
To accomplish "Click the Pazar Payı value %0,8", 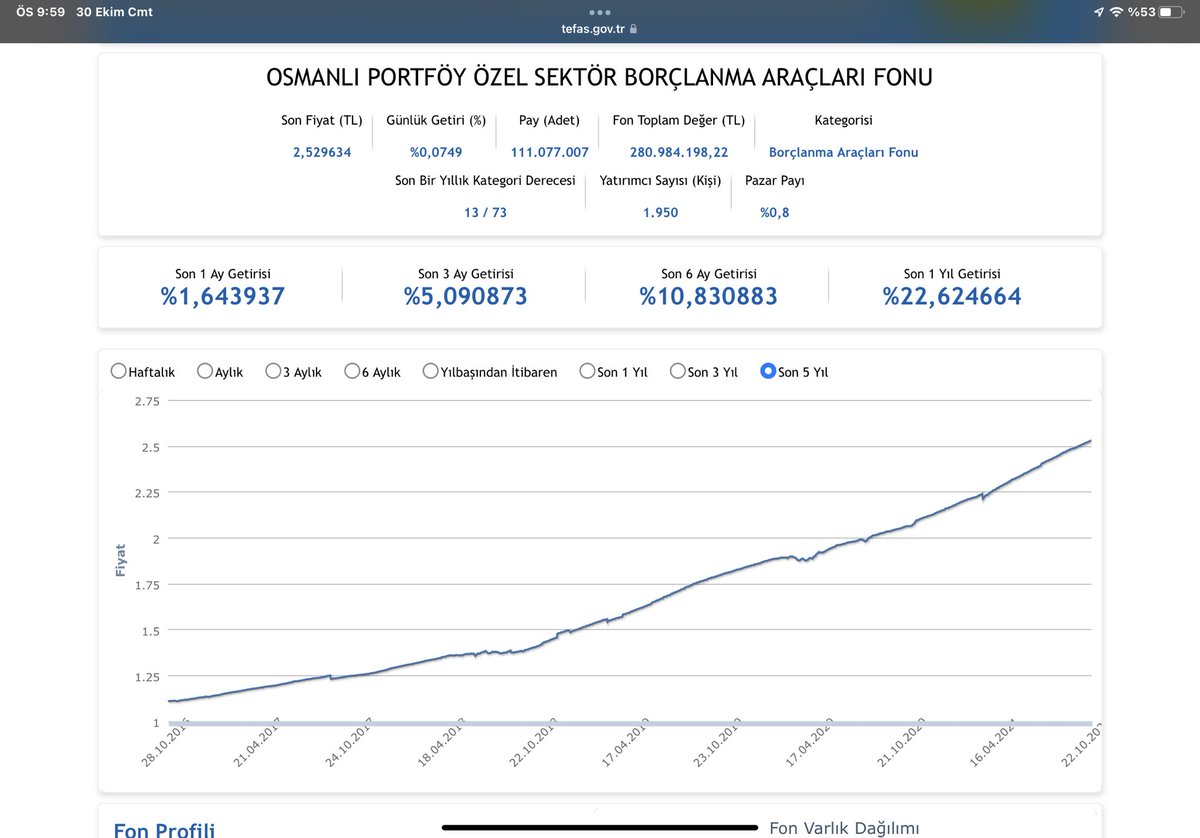I will pos(774,213).
